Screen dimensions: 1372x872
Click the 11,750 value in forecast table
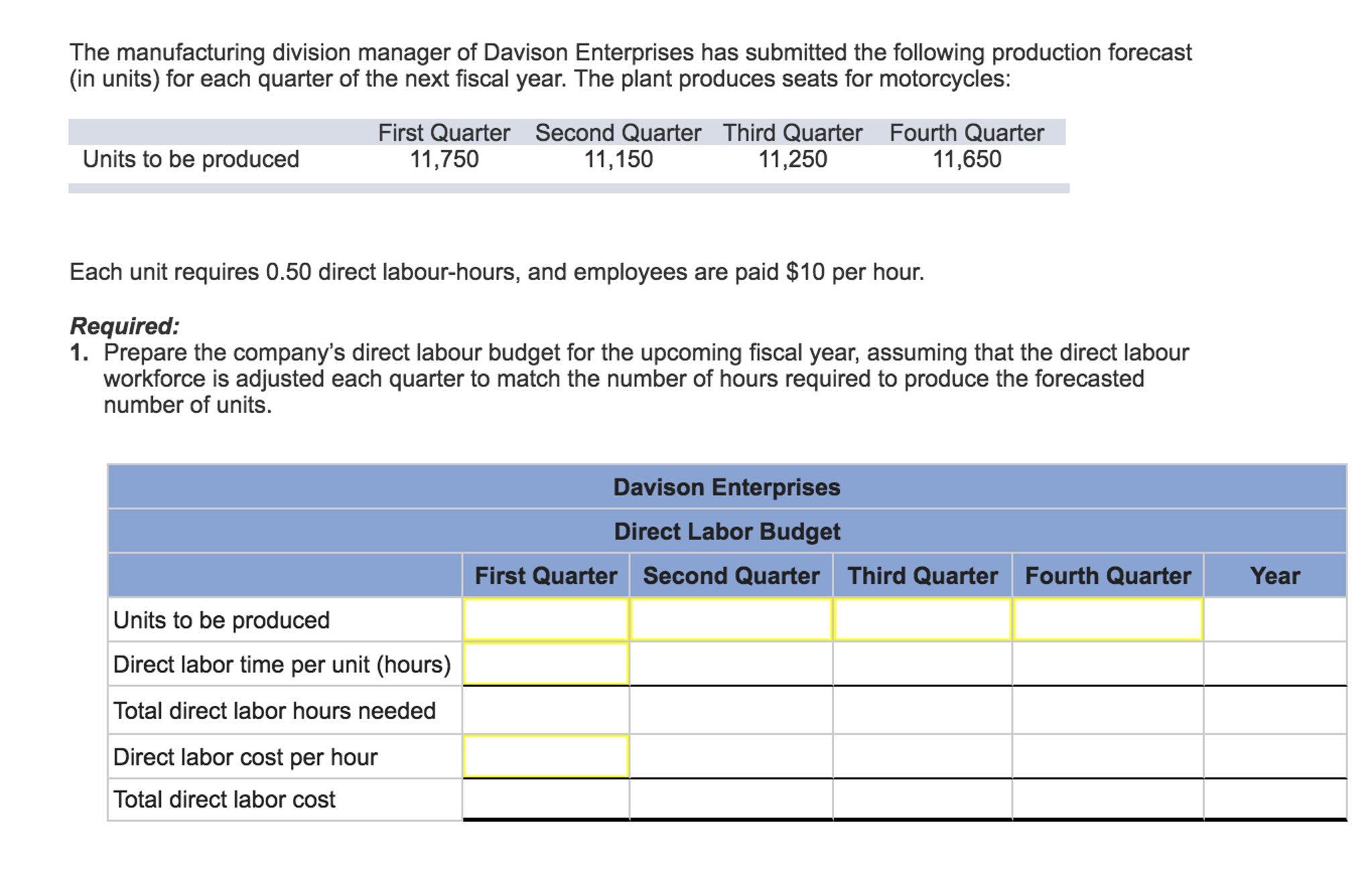point(444,159)
